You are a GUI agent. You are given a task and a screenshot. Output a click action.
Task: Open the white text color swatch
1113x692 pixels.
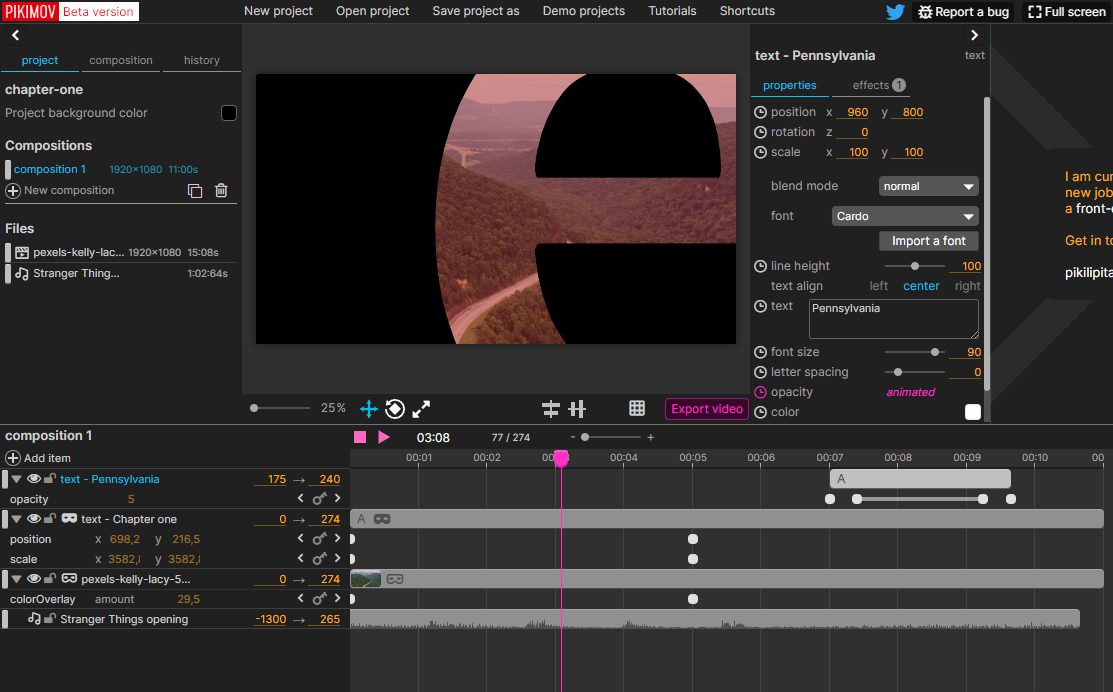(972, 412)
